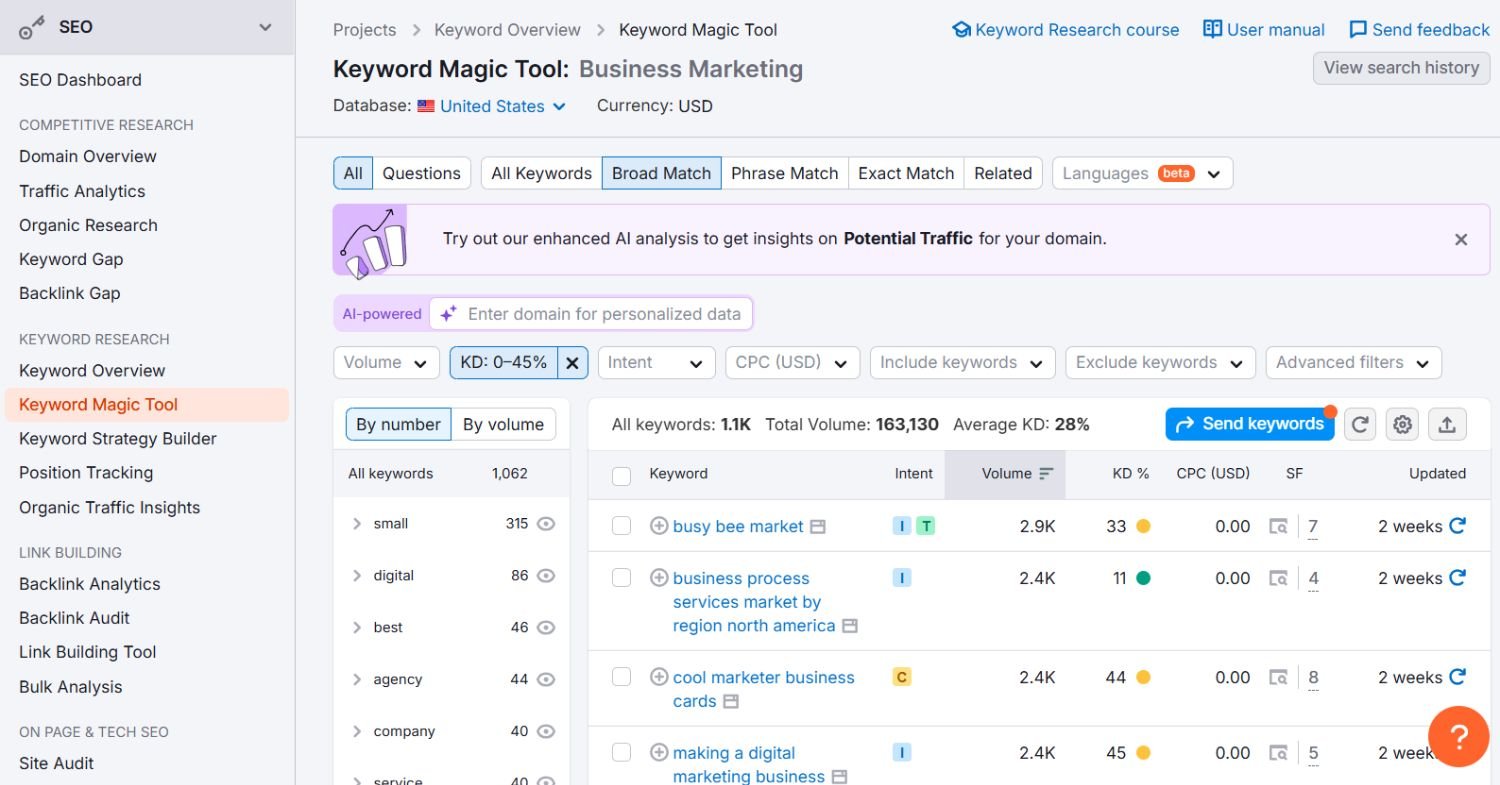
Task: Open the User manual link
Action: [x=1264, y=30]
